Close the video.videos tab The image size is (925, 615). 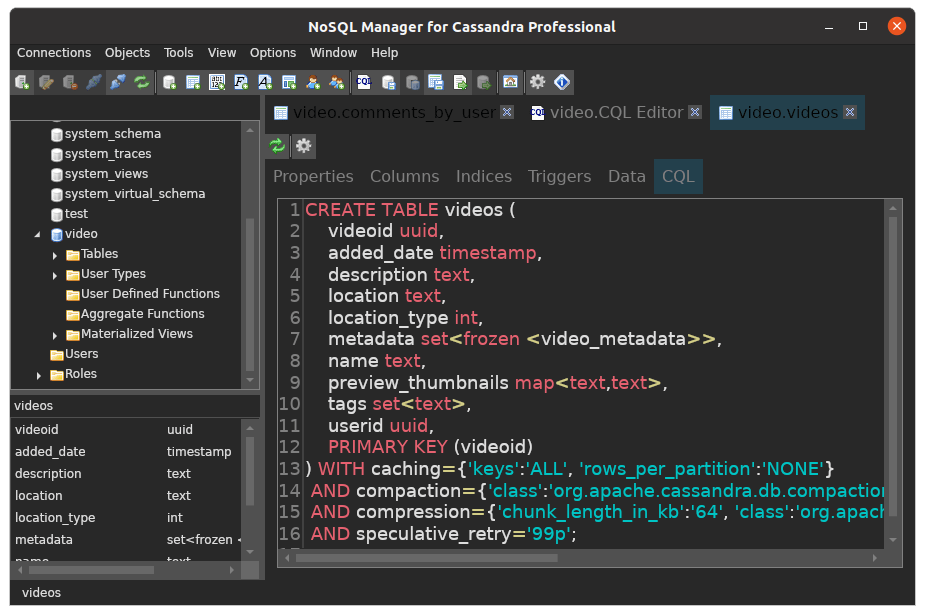click(x=850, y=112)
